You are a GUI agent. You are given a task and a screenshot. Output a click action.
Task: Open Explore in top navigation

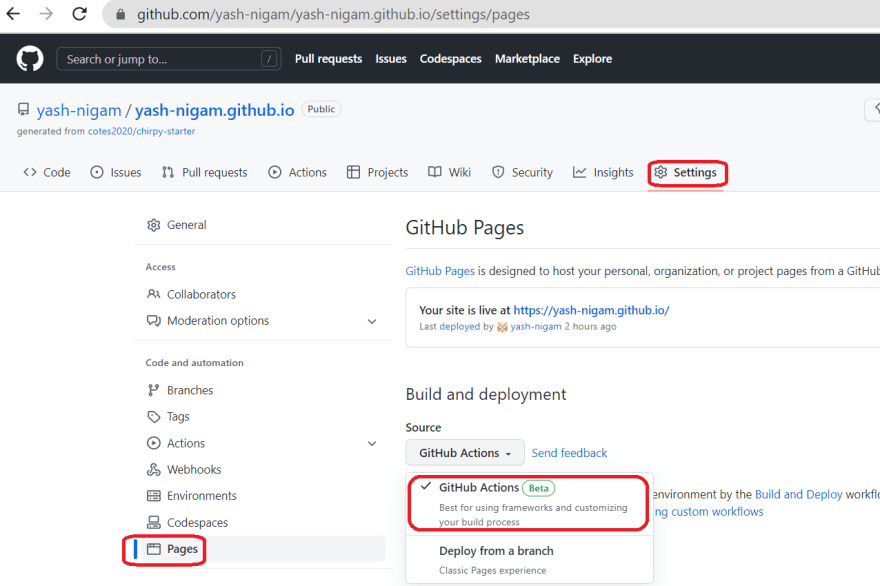point(592,58)
